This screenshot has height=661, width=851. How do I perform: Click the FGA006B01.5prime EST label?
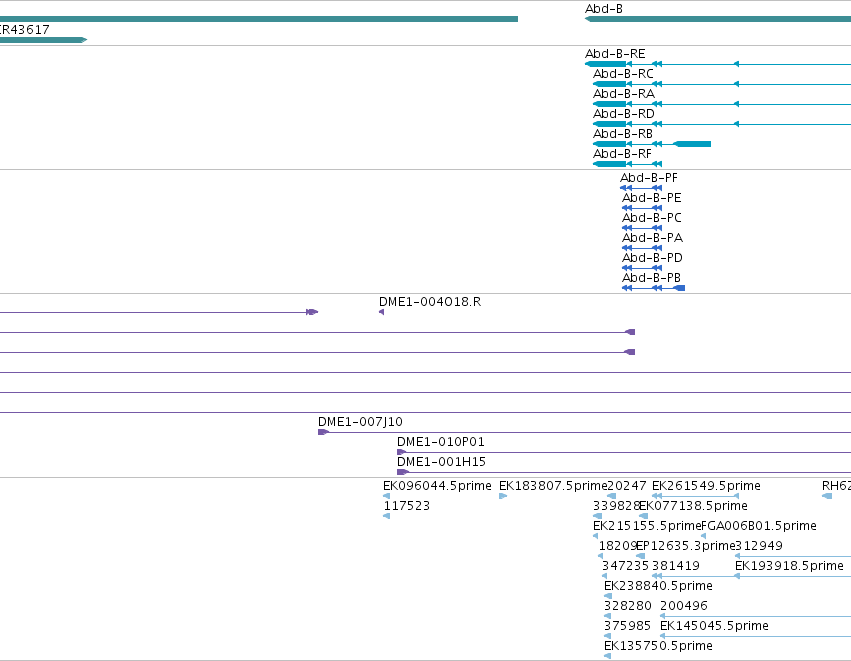[759, 526]
